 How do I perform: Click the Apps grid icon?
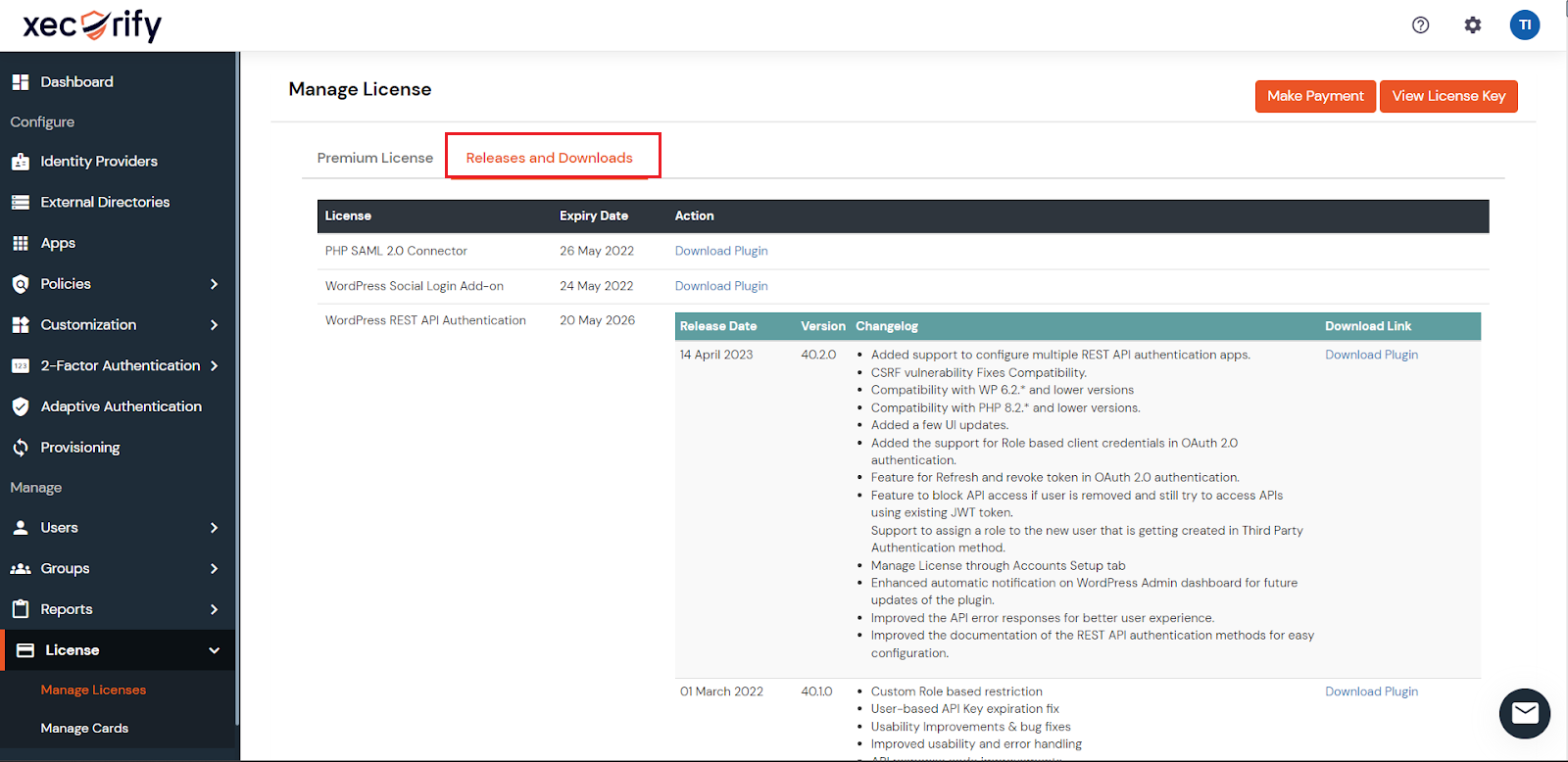click(x=20, y=243)
